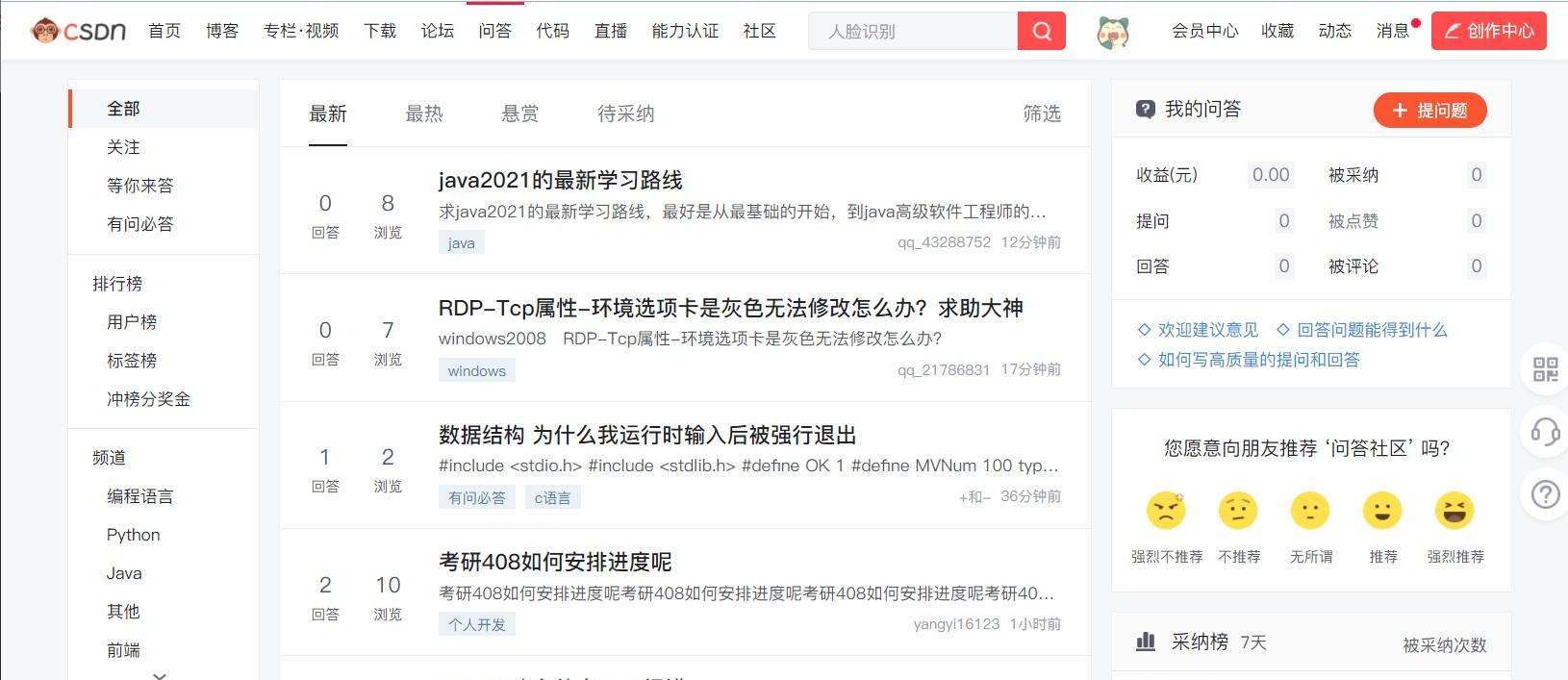Expand the channel list chevron below 前端
The height and width of the screenshot is (680, 1568).
coord(160,675)
